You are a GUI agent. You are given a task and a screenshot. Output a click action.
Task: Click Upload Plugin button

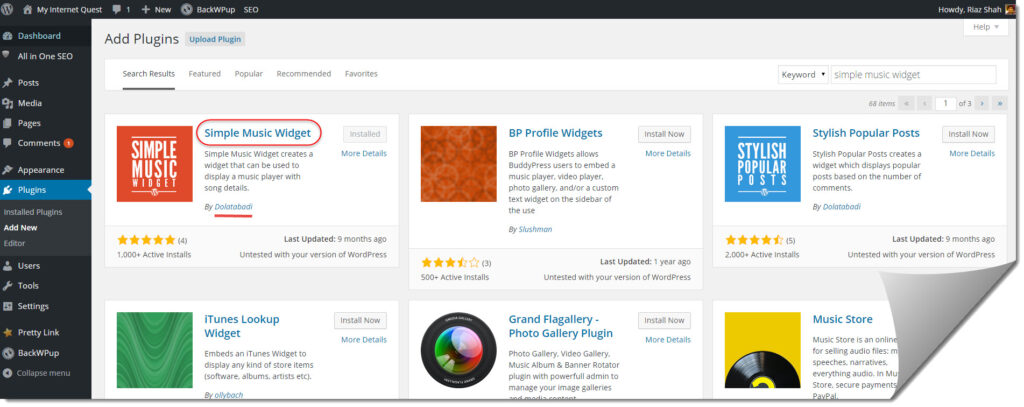216,39
